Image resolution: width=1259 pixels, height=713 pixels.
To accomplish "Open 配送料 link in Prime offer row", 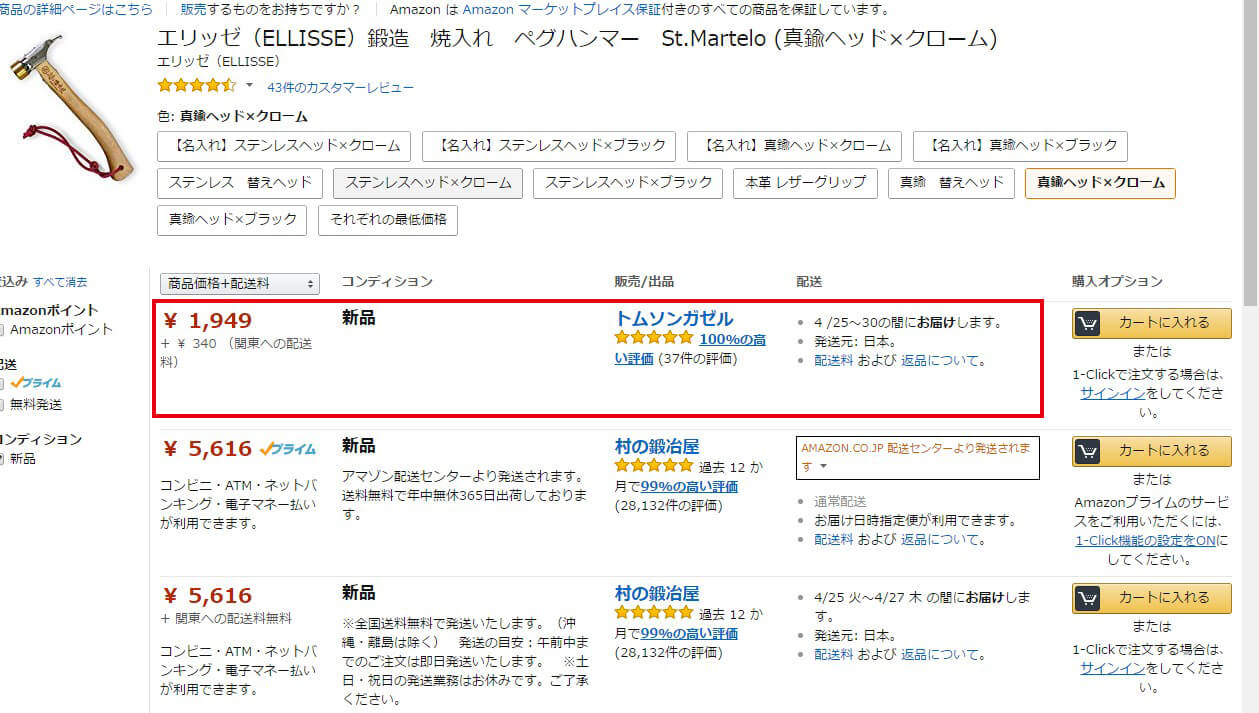I will (x=834, y=539).
